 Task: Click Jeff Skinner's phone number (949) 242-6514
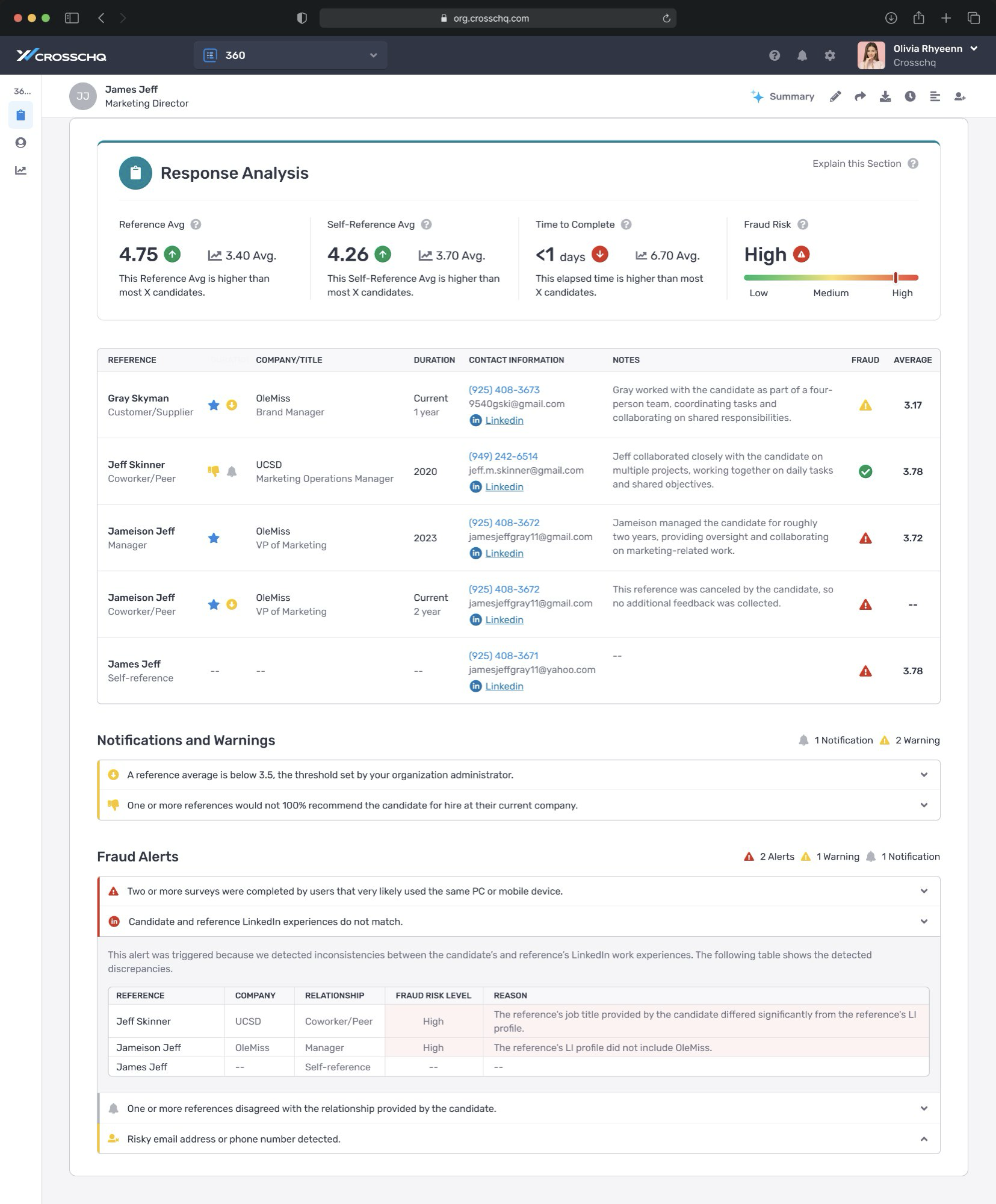pyautogui.click(x=503, y=456)
